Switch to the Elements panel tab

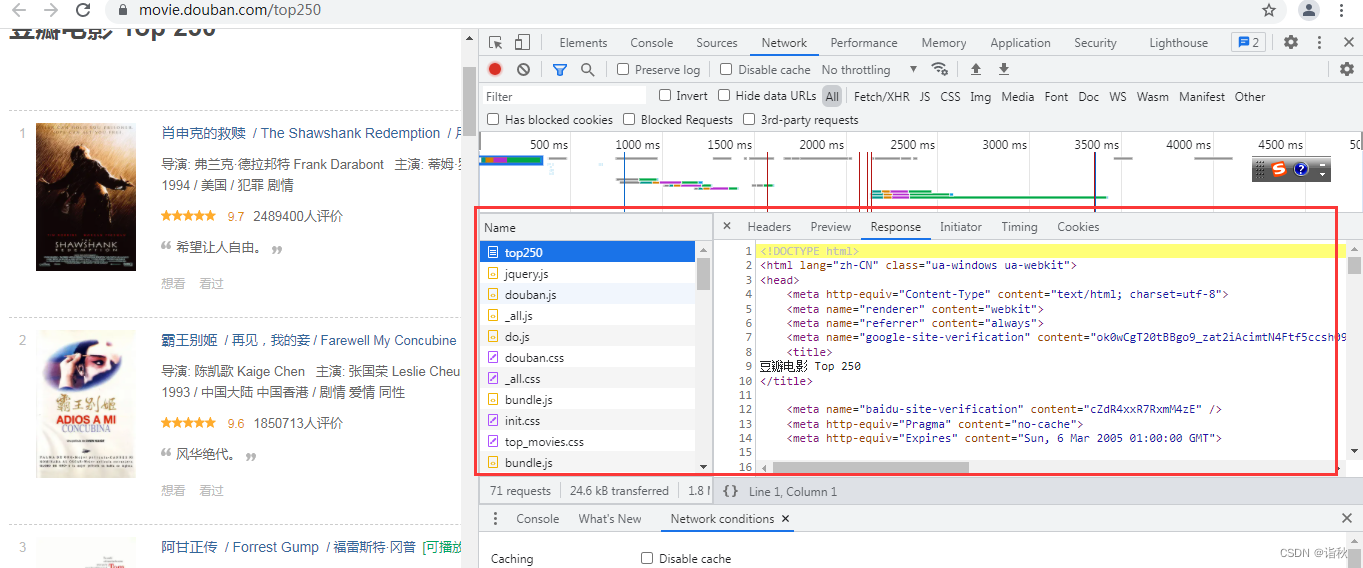[583, 43]
